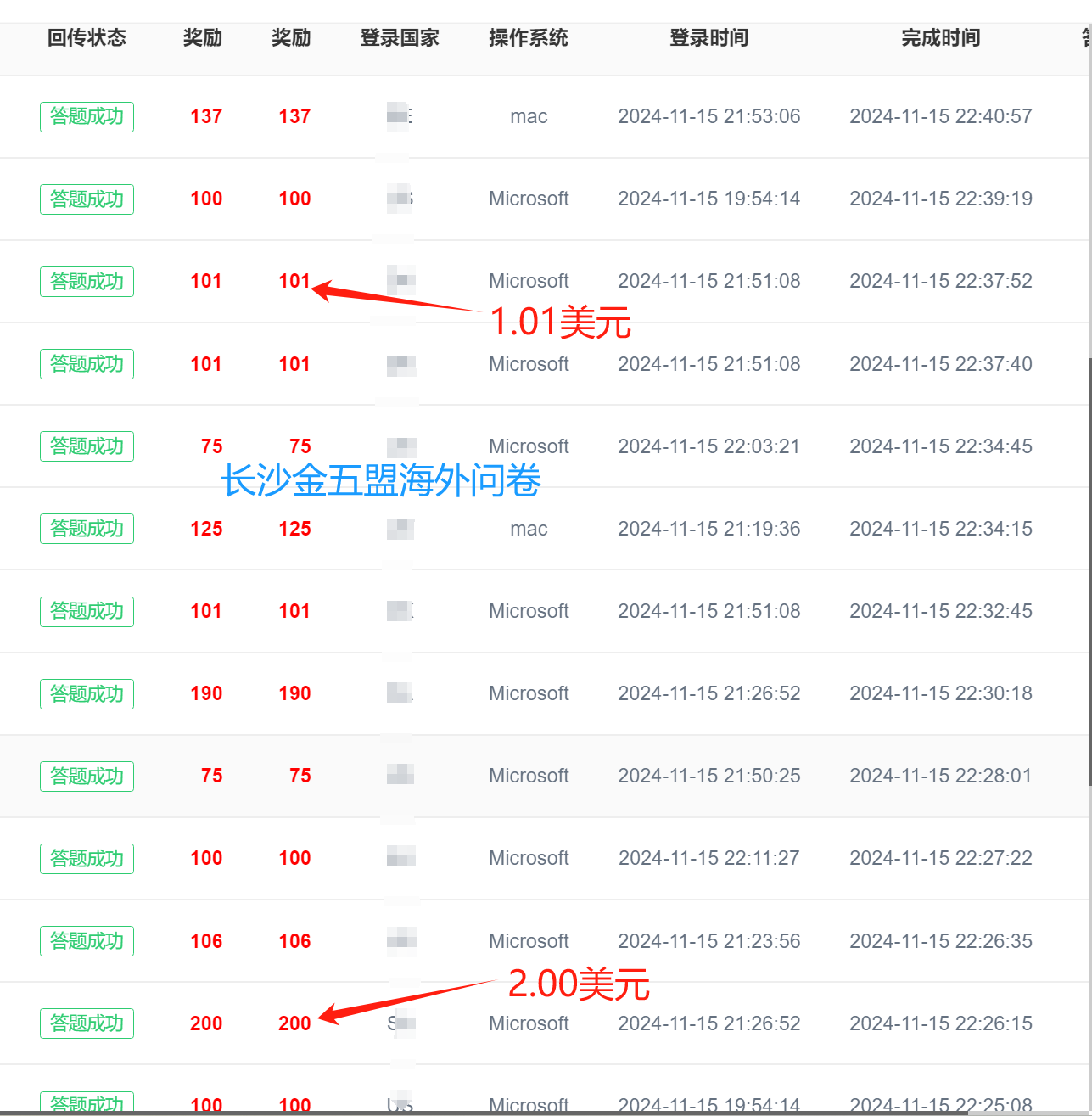
Task: Click the 137 reward next to 答题成功
Action: click(206, 116)
